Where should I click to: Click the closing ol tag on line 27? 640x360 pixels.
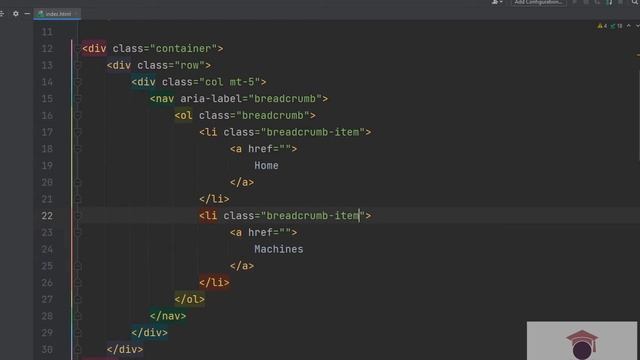(189, 299)
